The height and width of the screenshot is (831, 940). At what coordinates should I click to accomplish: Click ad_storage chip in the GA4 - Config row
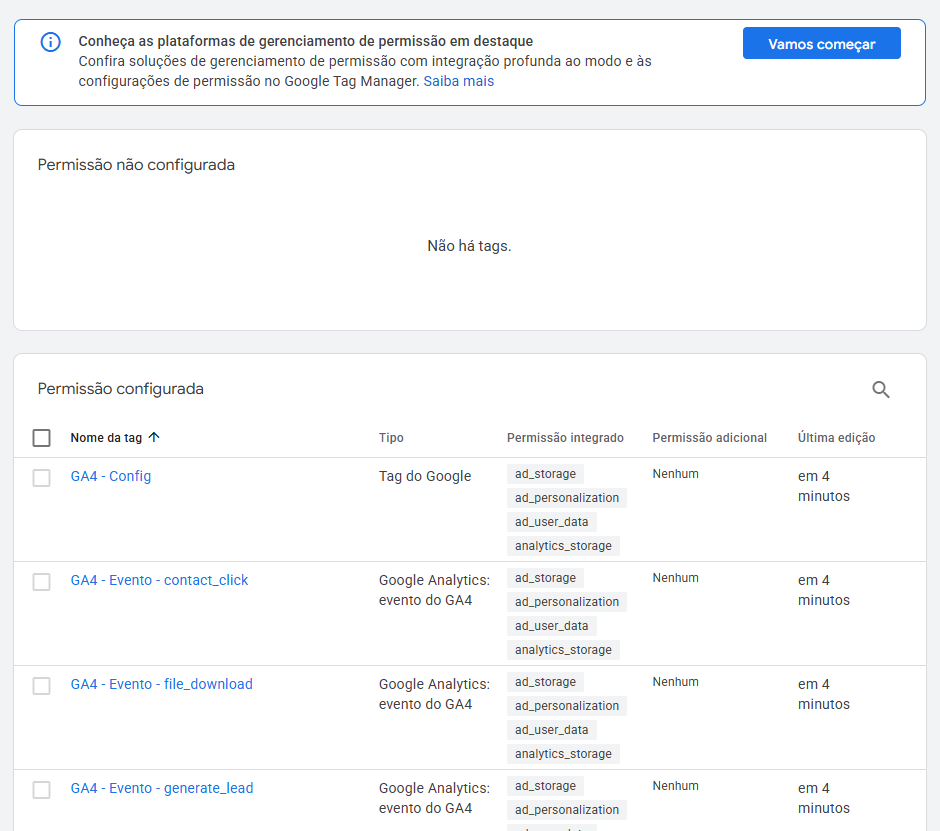pyautogui.click(x=545, y=474)
